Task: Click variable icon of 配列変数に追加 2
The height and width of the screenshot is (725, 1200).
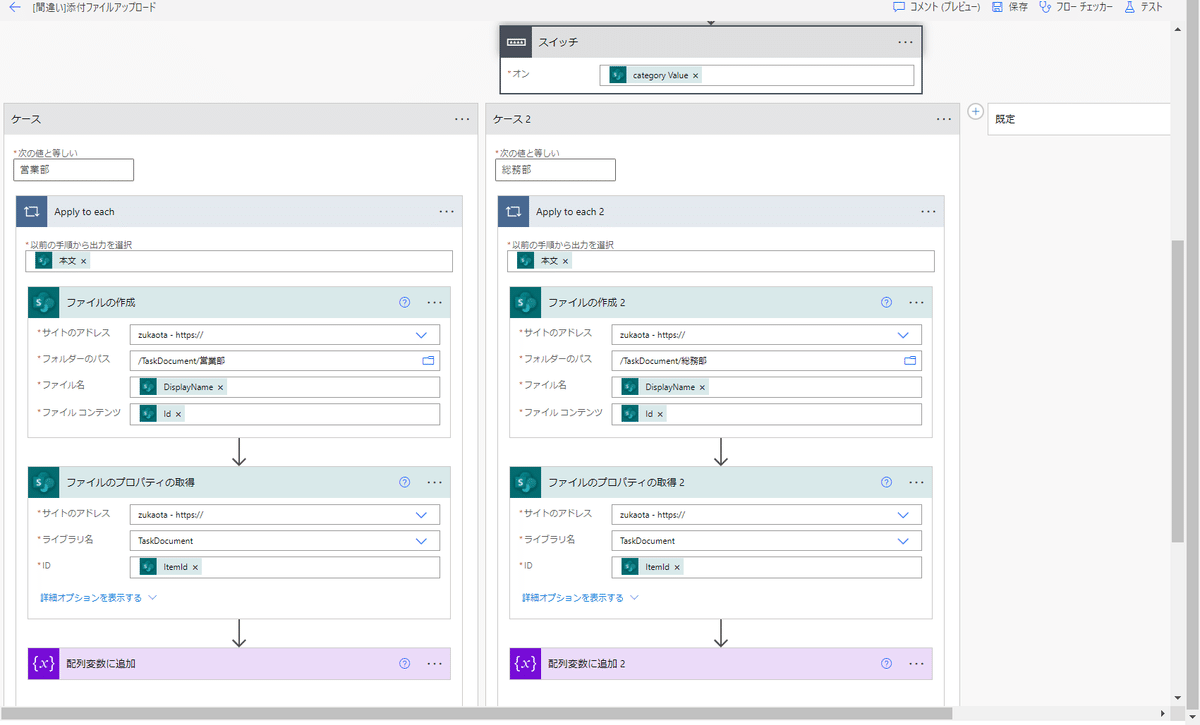Action: tap(526, 663)
